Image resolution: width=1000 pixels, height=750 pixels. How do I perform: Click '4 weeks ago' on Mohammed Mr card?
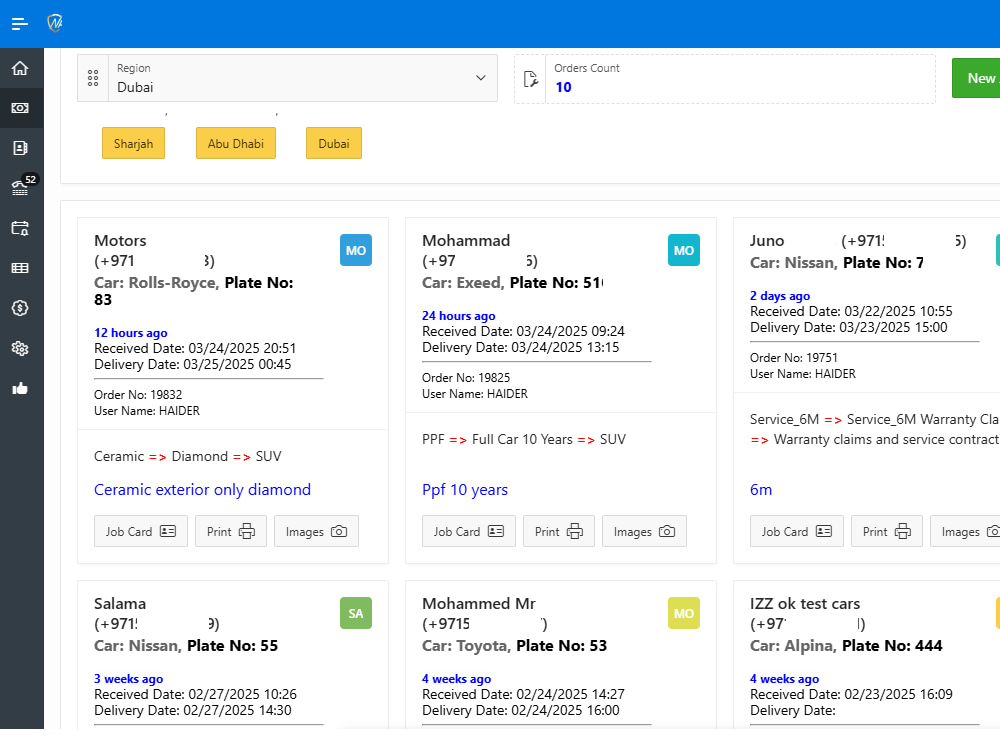(457, 679)
